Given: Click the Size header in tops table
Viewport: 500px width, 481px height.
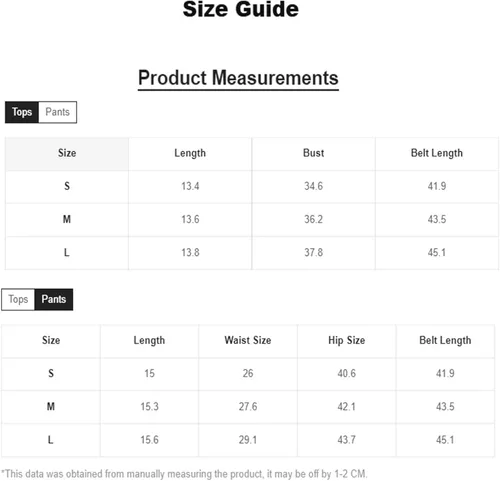Looking at the screenshot, I should tap(67, 153).
